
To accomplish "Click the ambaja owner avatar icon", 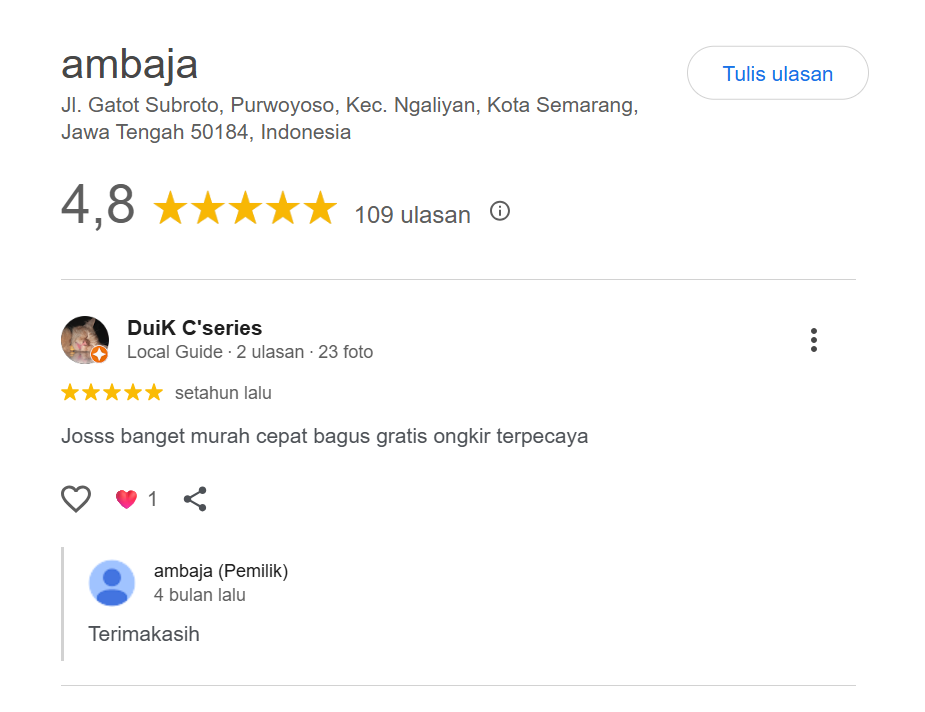I will tap(112, 583).
